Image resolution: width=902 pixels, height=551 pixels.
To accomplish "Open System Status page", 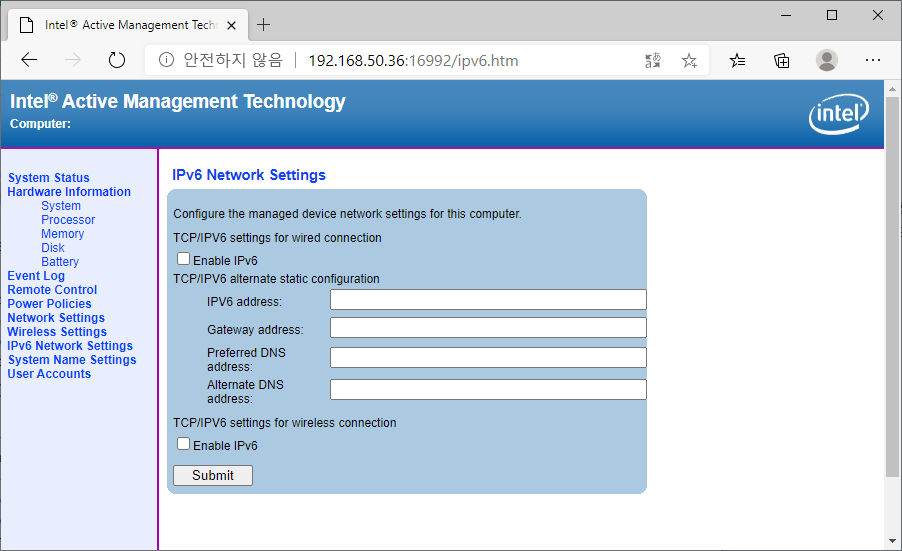I will click(x=49, y=178).
